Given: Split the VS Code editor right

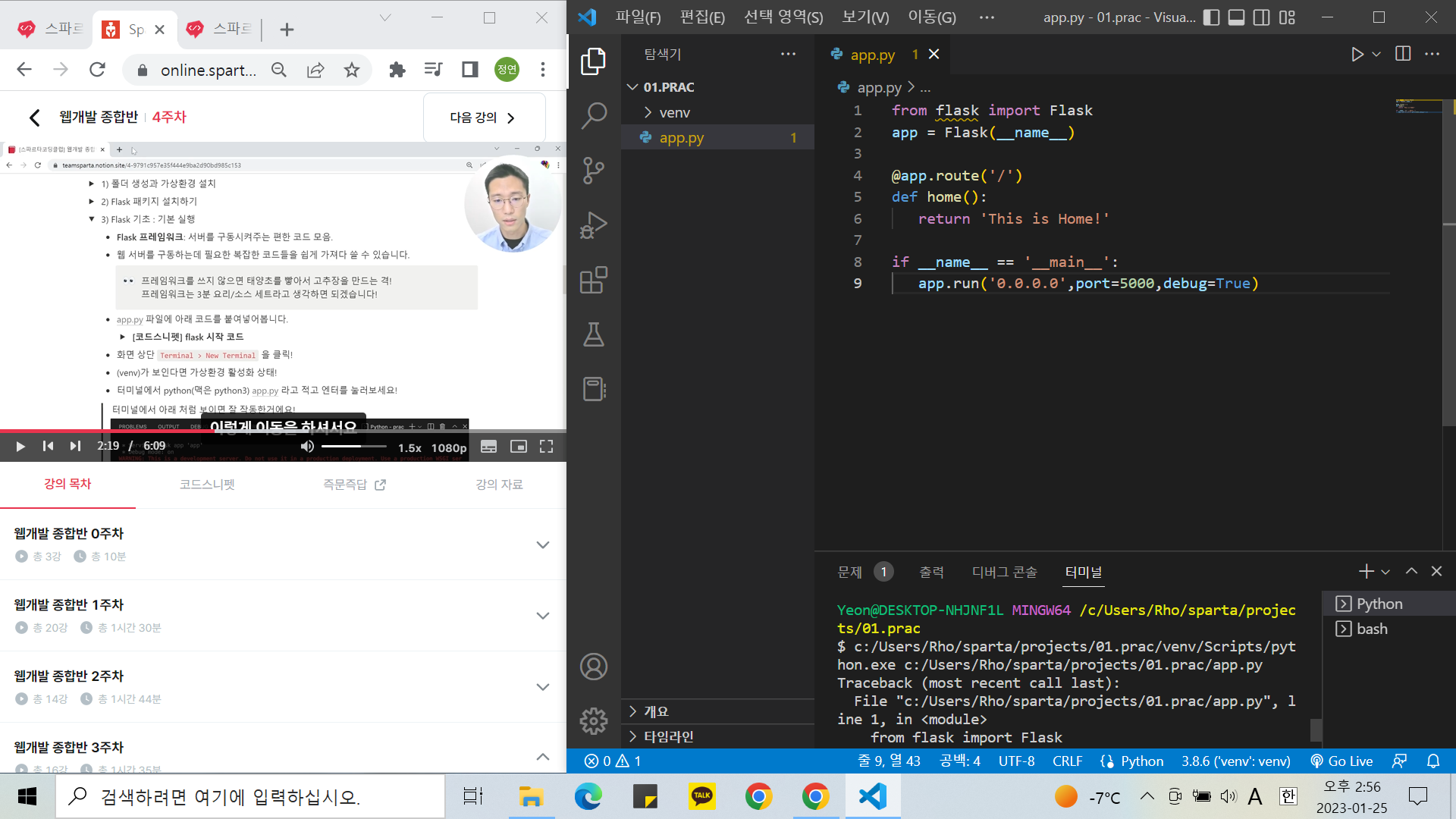Looking at the screenshot, I should [x=1403, y=54].
